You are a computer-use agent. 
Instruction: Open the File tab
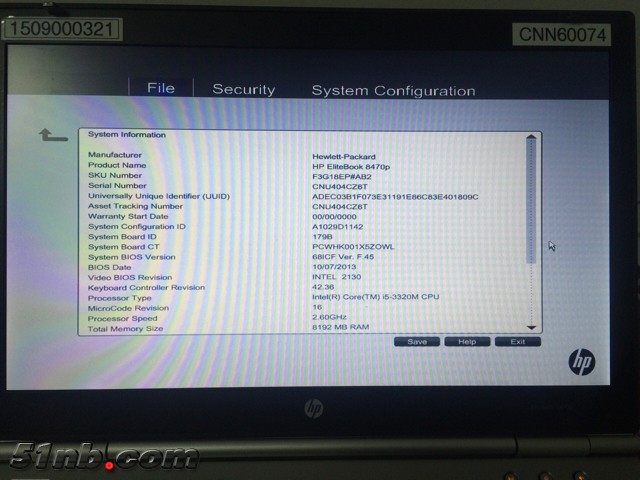click(x=161, y=88)
